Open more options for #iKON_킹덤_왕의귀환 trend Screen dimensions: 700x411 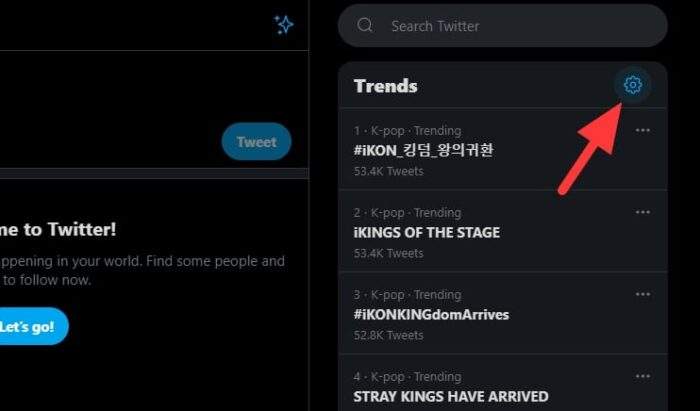coord(642,130)
